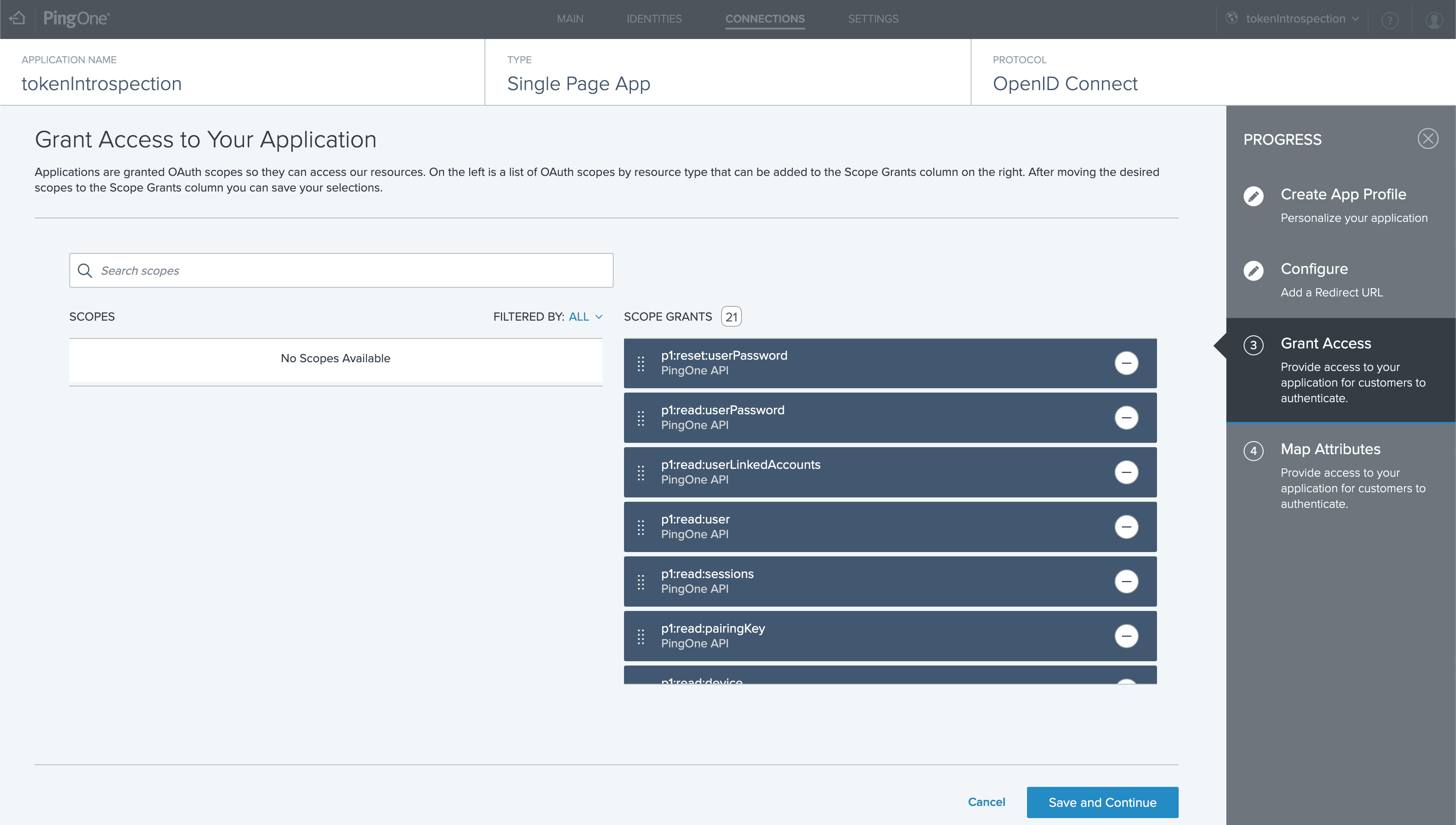Click drag handle of p1:reset:userPassword scope
Image resolution: width=1456 pixels, height=825 pixels.
(641, 363)
